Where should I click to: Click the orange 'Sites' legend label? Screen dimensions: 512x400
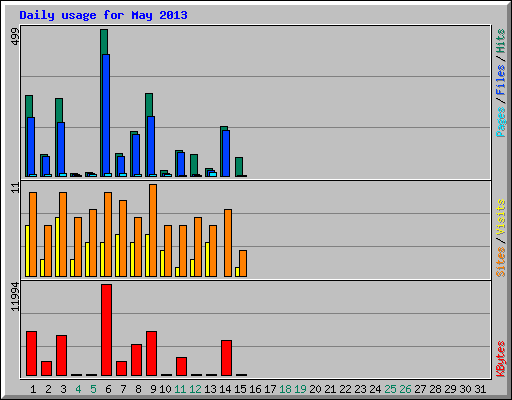501,262
